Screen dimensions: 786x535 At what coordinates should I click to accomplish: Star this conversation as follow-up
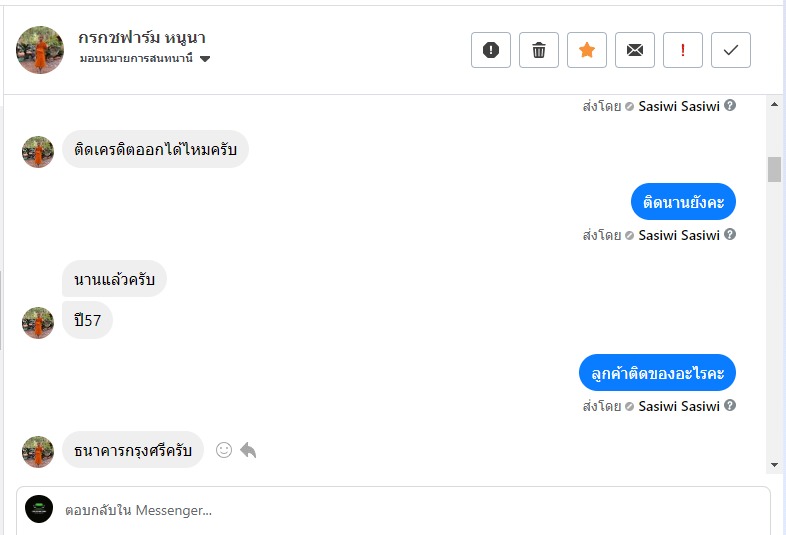coord(587,50)
